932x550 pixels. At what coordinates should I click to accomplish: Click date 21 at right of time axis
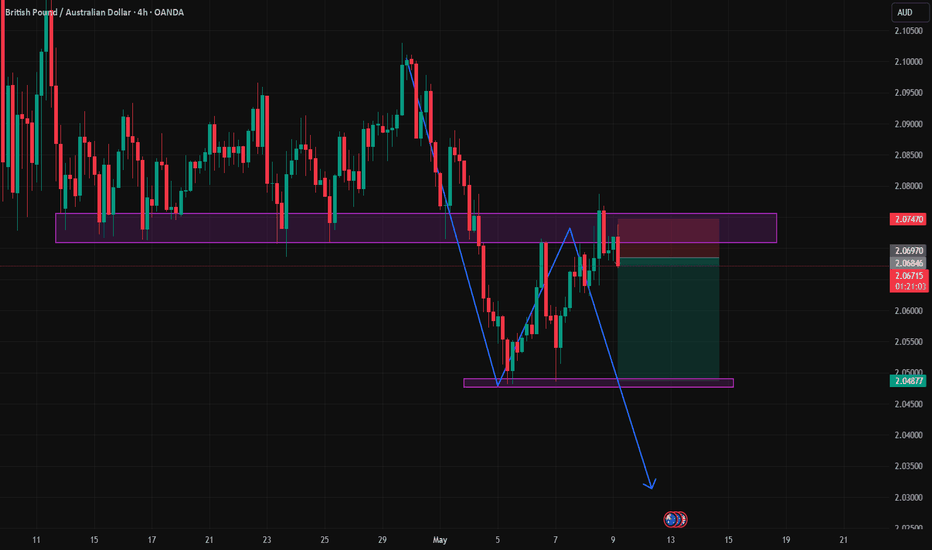click(843, 540)
